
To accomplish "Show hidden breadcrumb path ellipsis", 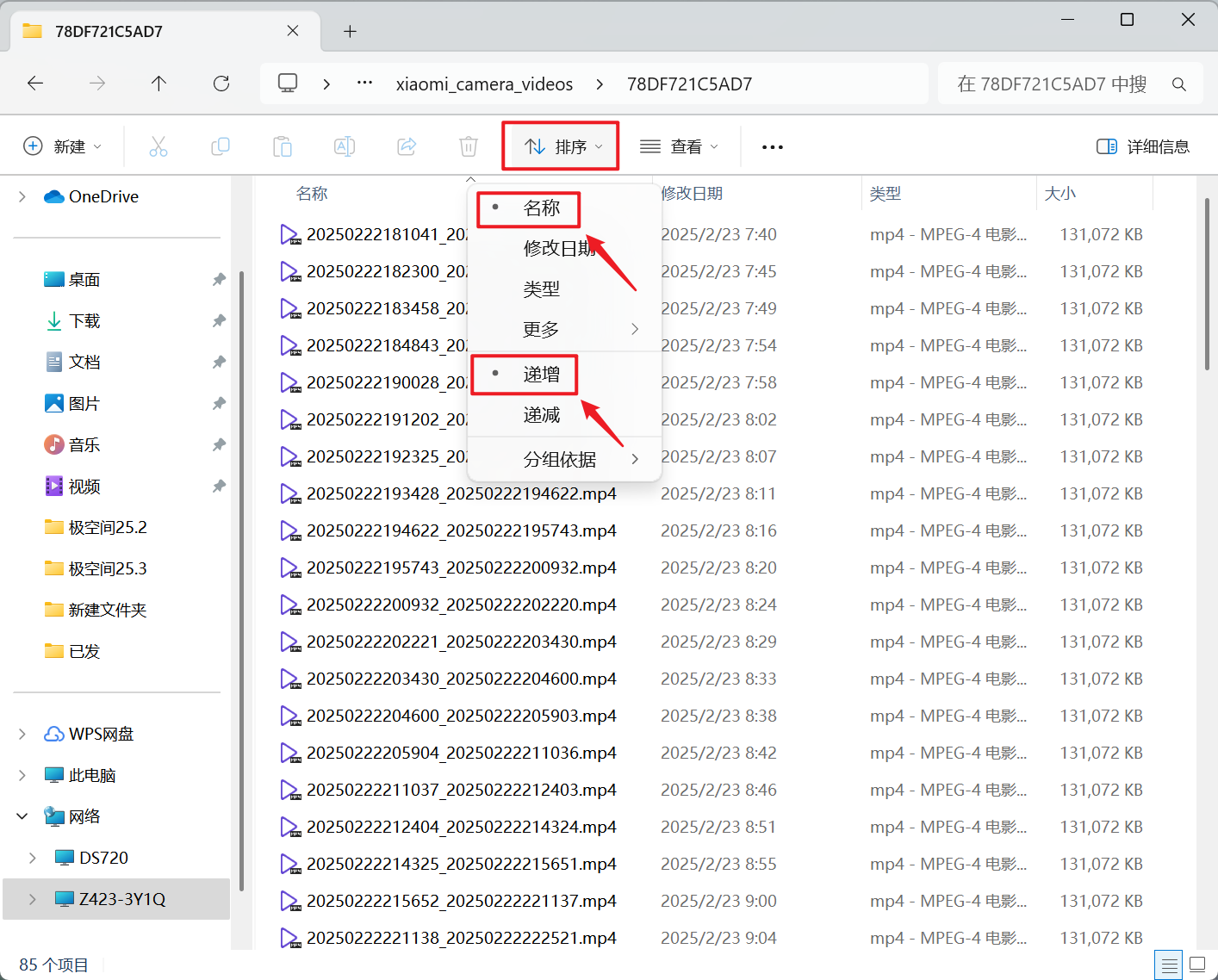I will pyautogui.click(x=364, y=84).
